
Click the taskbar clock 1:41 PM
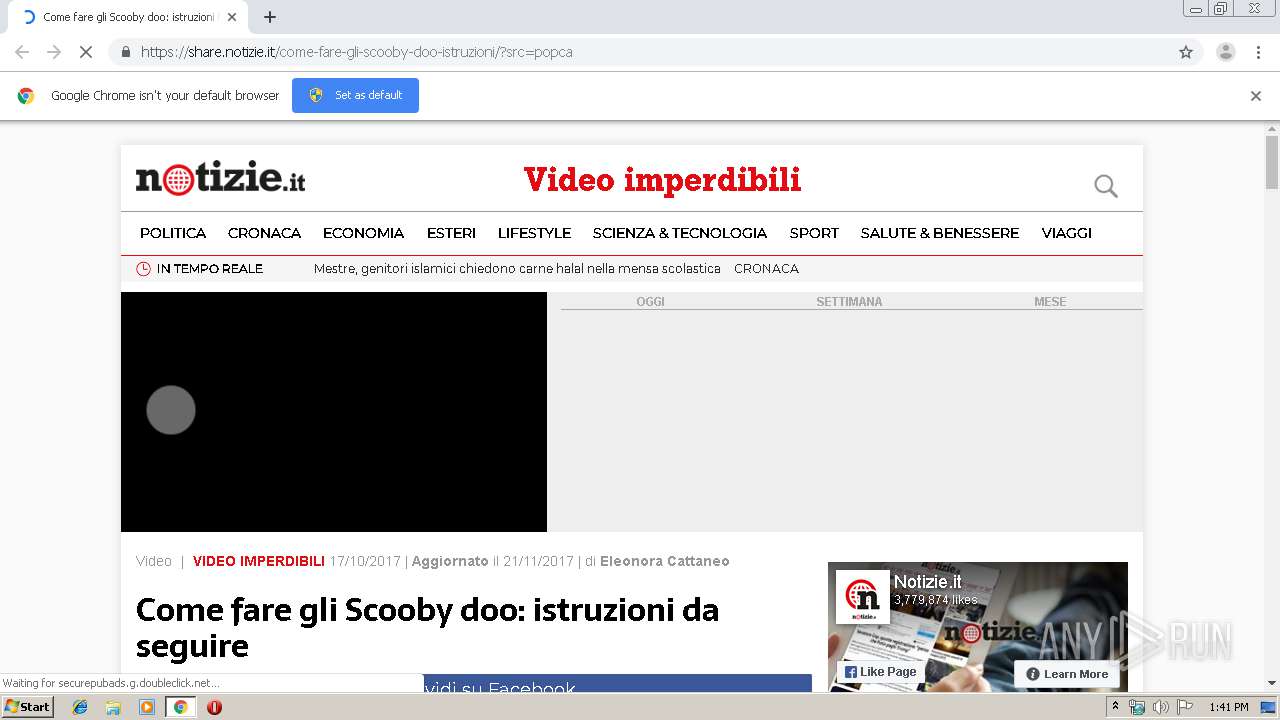(1229, 707)
